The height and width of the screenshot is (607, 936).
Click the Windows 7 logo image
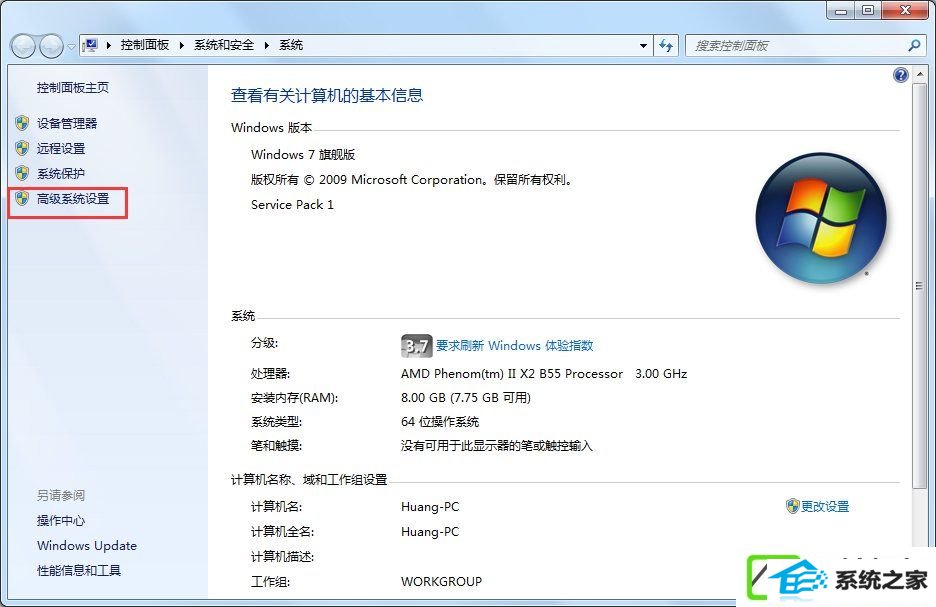pyautogui.click(x=821, y=218)
